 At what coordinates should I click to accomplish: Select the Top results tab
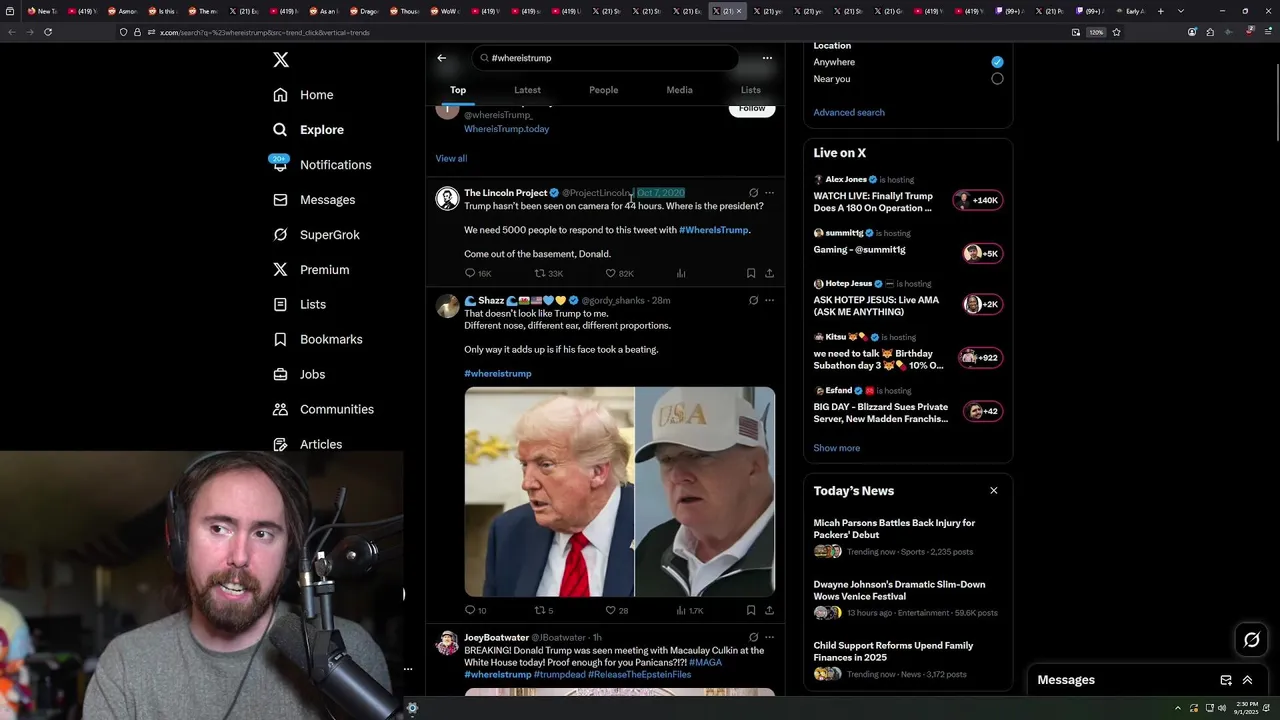[458, 90]
